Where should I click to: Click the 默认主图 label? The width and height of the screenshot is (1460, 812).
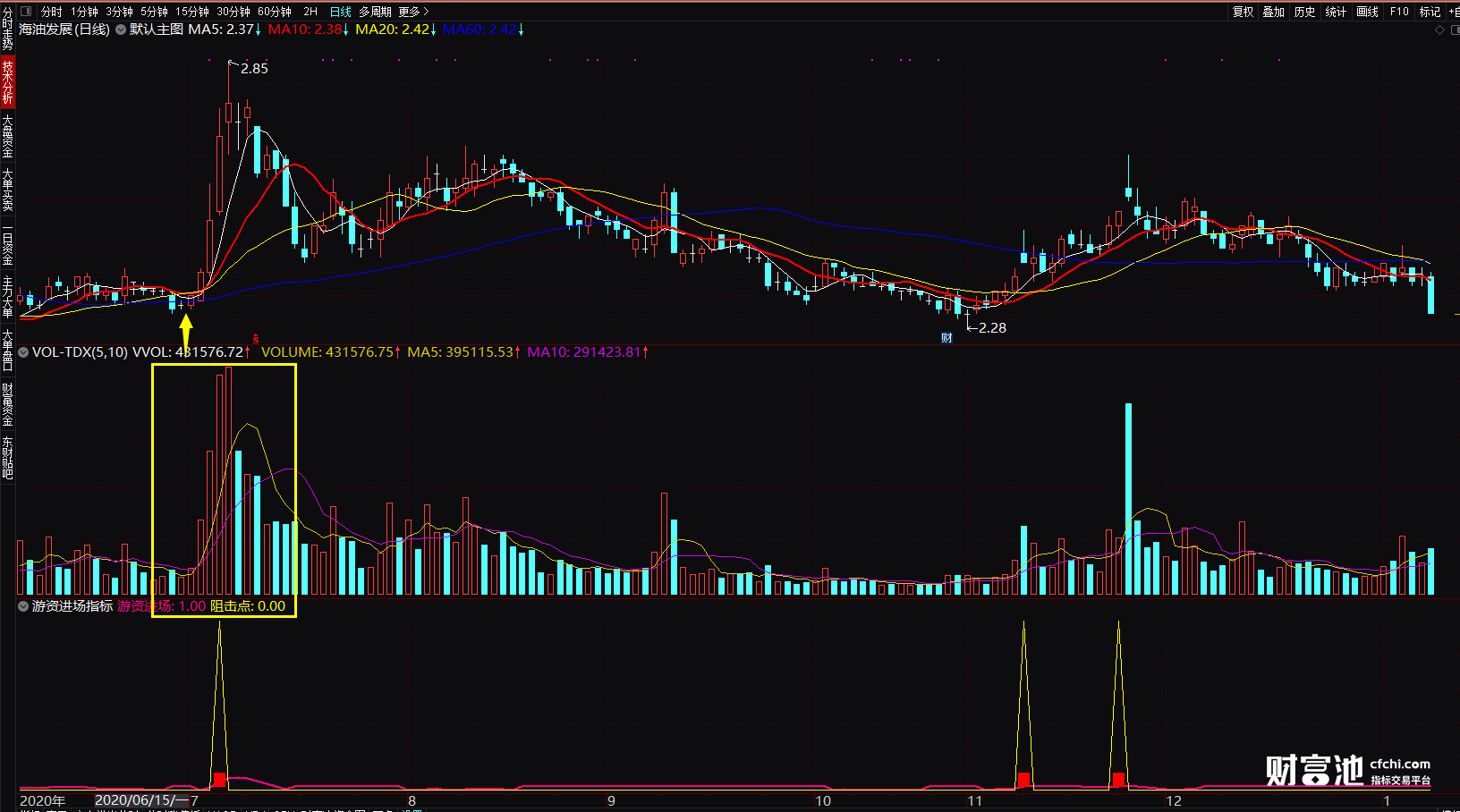tap(157, 30)
